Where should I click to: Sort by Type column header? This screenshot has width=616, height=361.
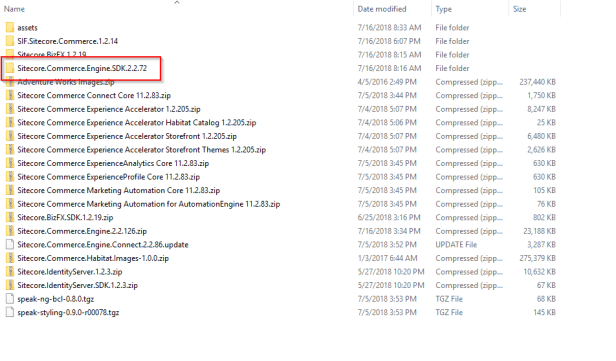pos(444,9)
